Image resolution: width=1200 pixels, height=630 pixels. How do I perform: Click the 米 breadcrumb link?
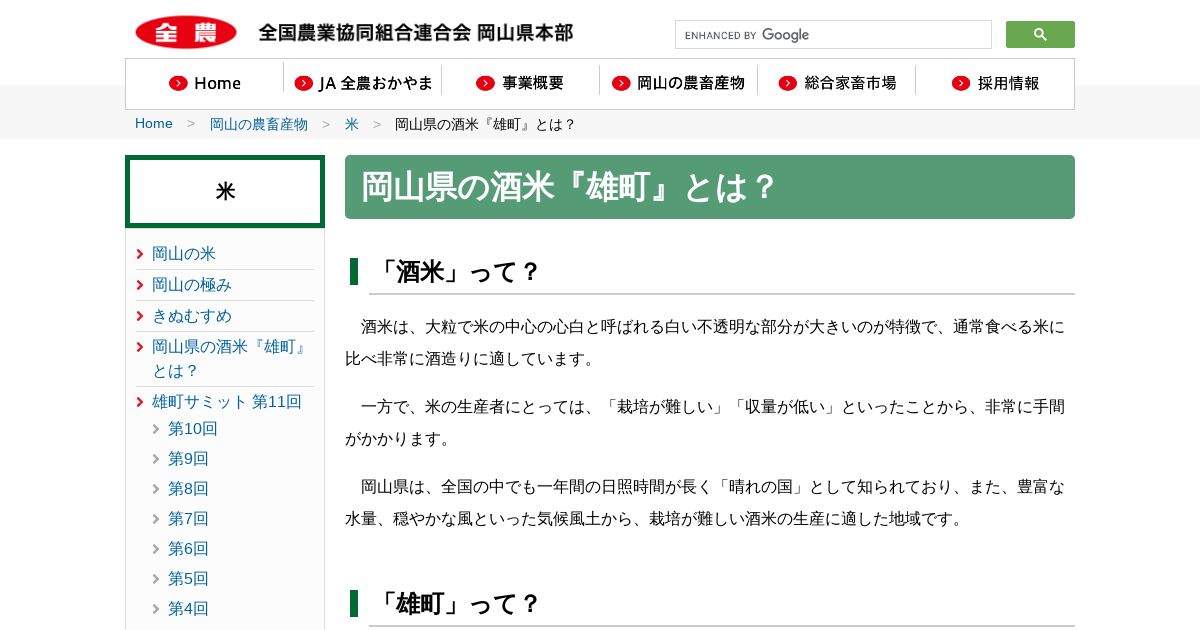352,124
